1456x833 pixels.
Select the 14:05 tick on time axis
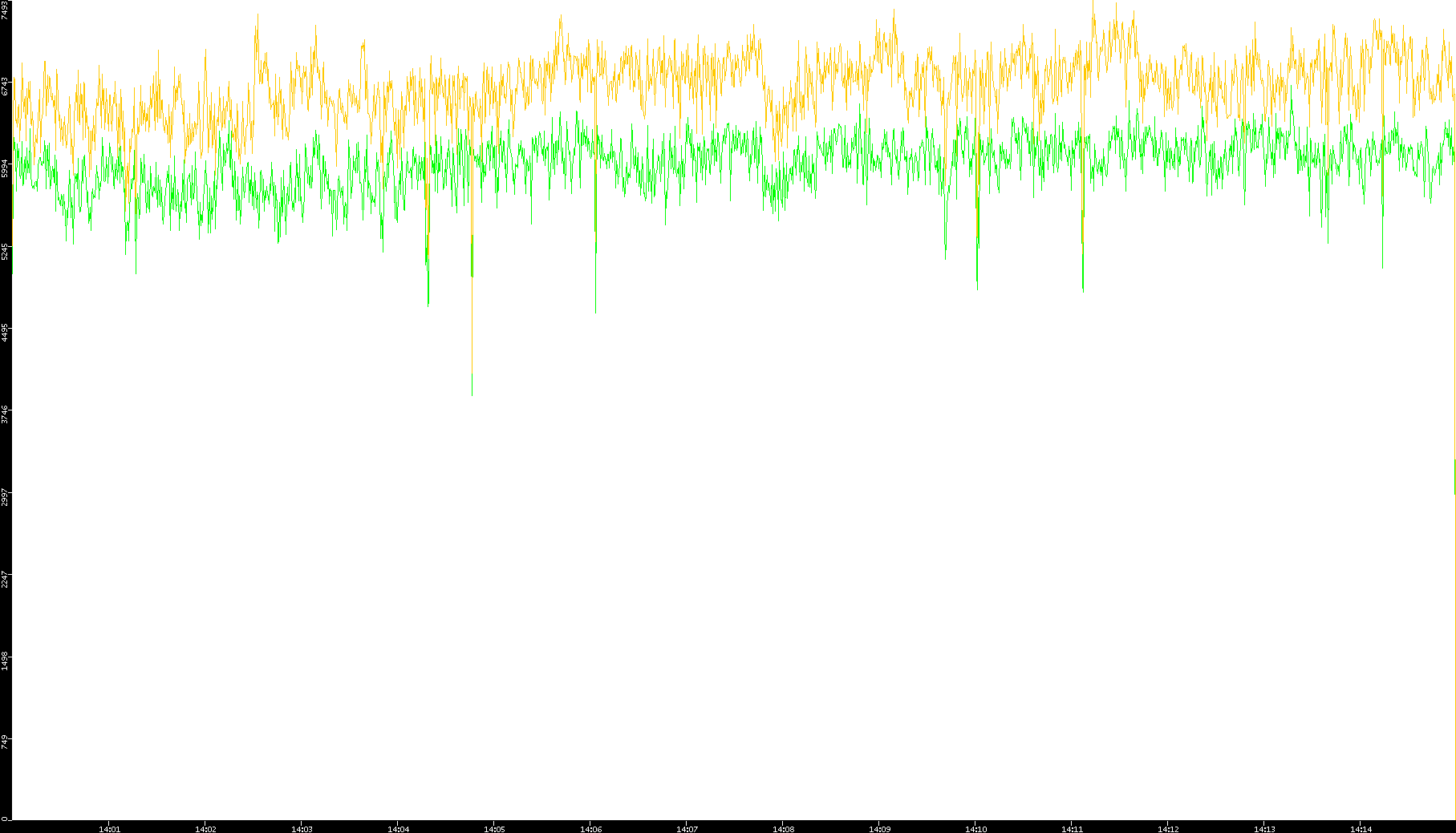[x=494, y=828]
